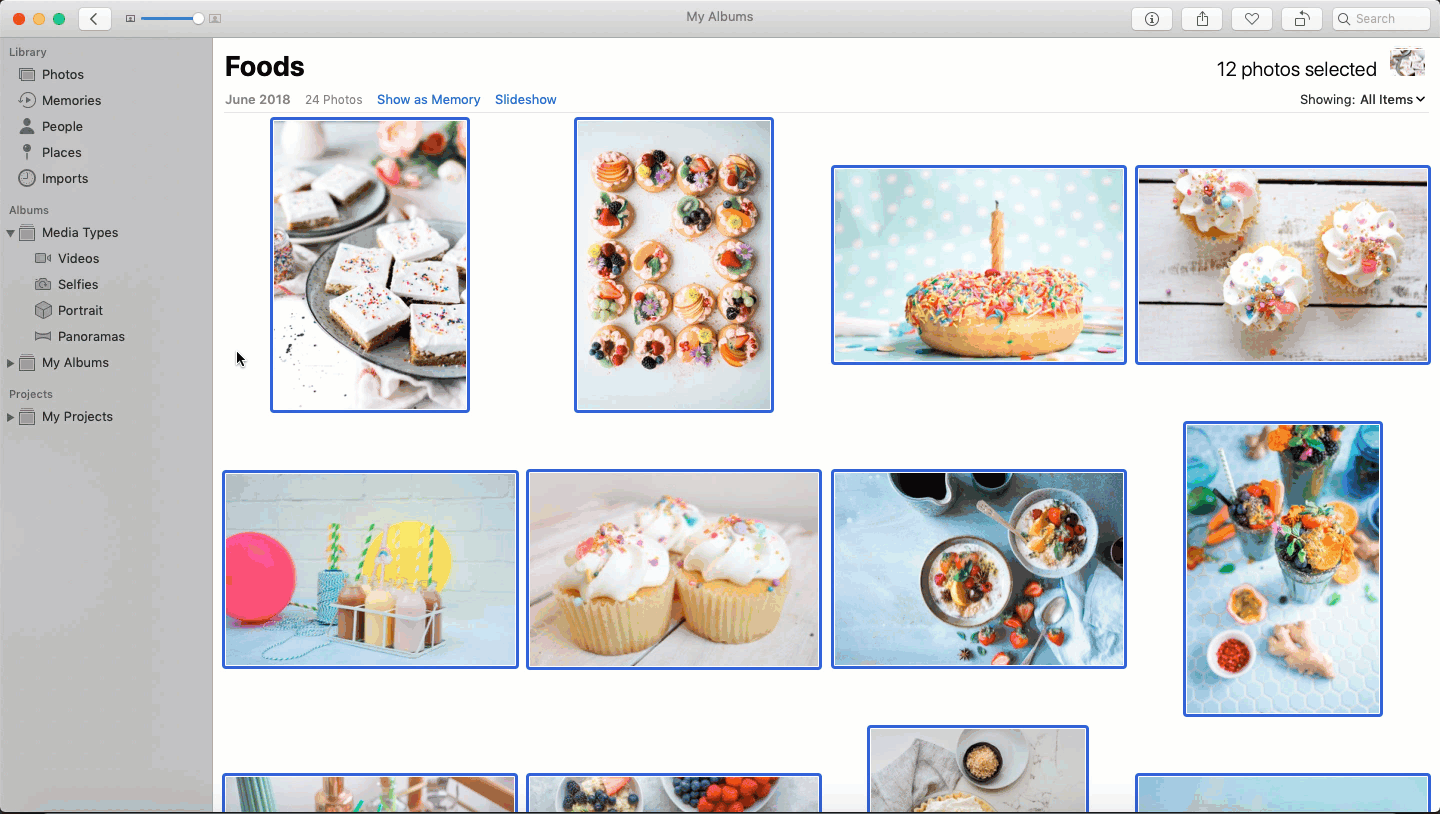Select the fruit breakfast bowls photo
Screen dimensions: 1440x814
[979, 569]
